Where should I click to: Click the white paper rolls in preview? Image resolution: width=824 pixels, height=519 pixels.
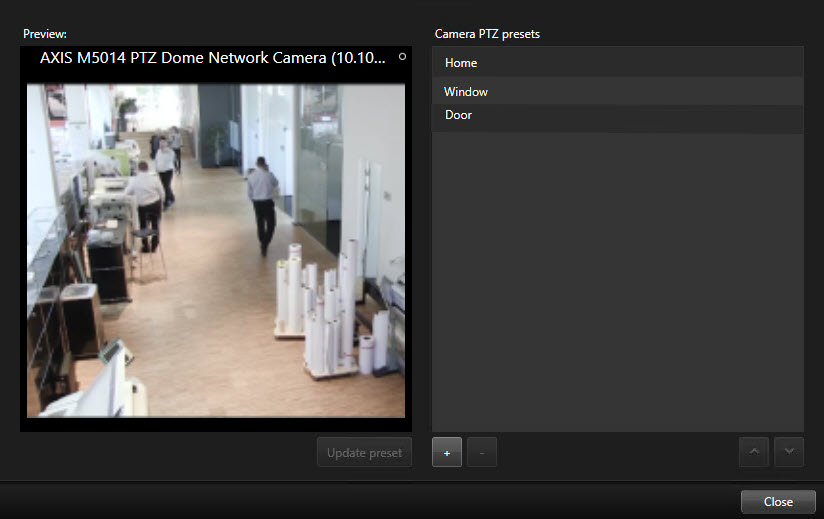(325, 305)
